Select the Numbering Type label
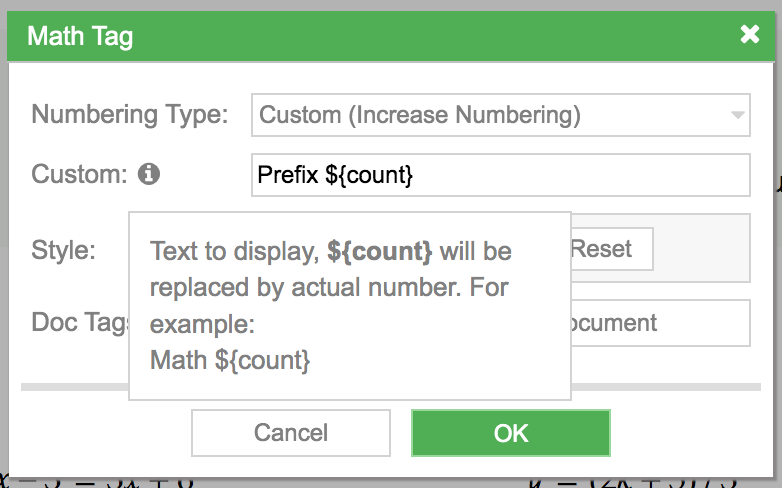Viewport: 782px width, 488px height. click(130, 114)
